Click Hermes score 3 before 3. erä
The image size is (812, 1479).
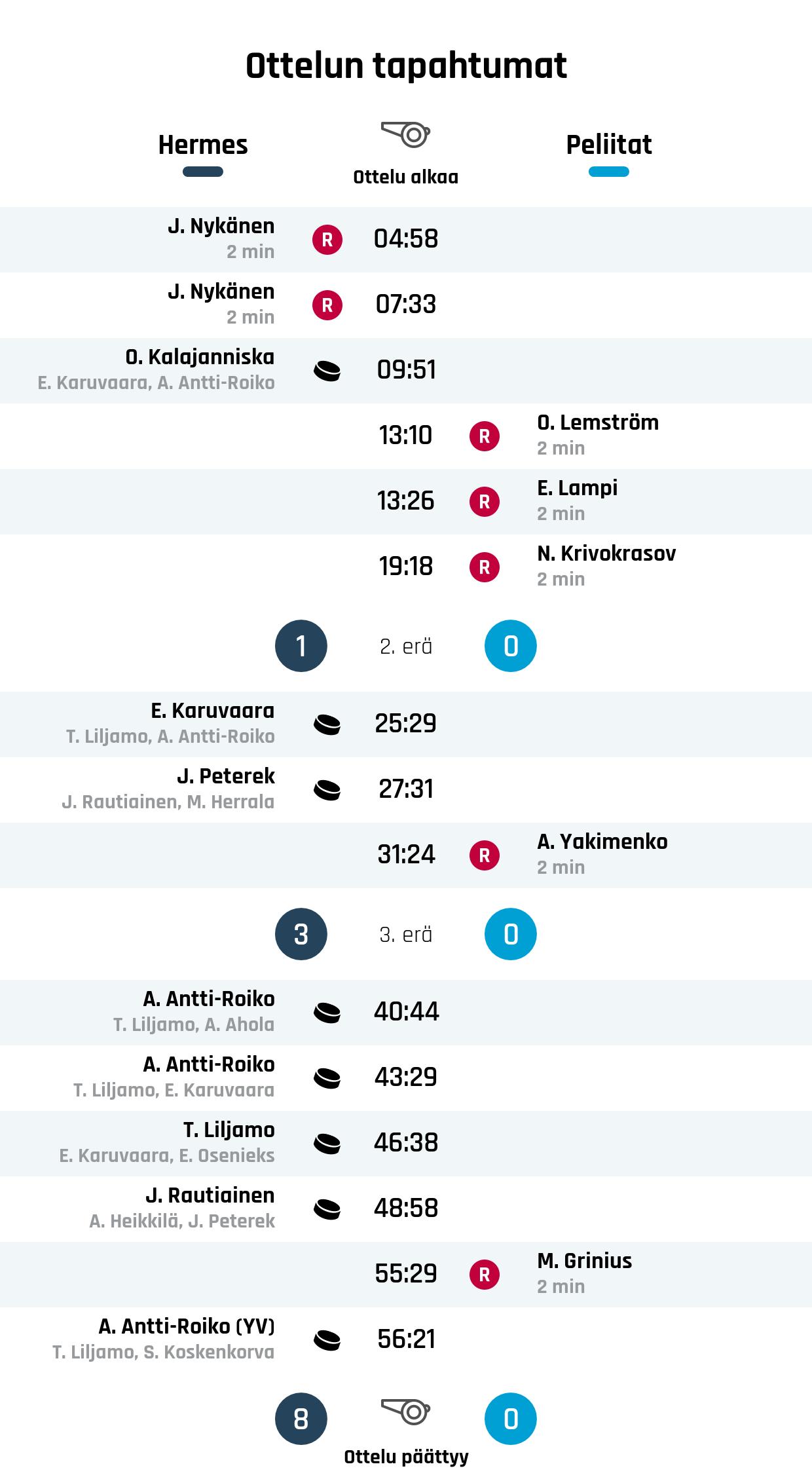pos(301,934)
